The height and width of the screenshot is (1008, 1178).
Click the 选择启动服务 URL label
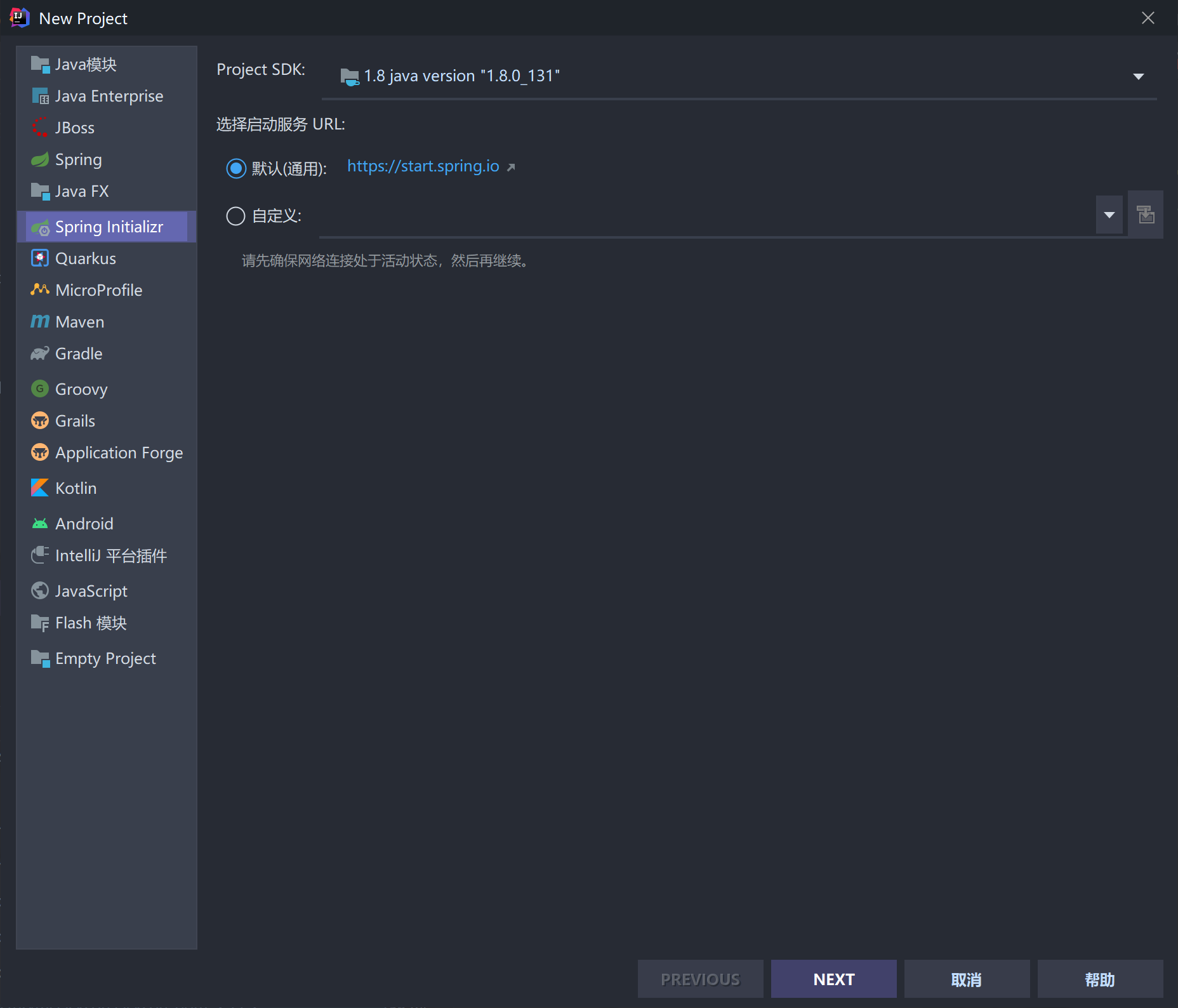pyautogui.click(x=281, y=124)
